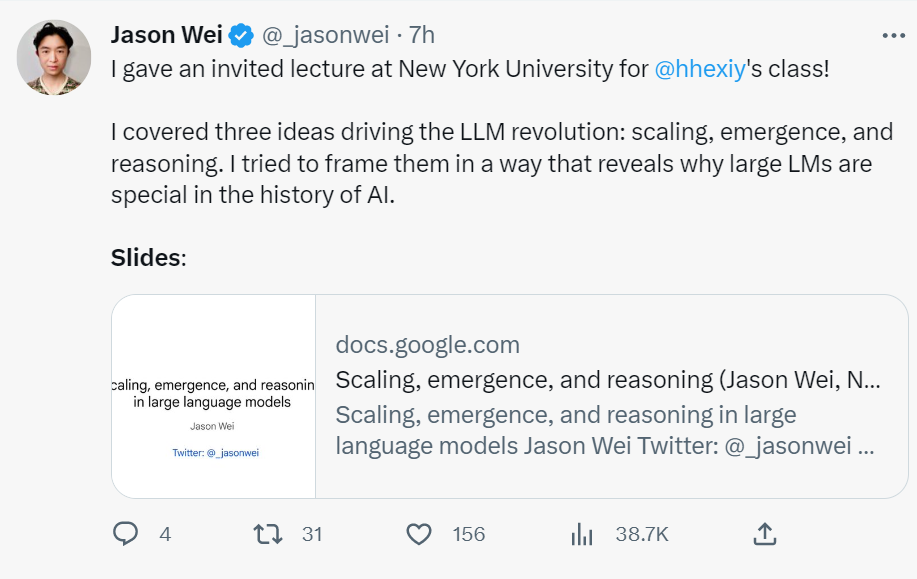Click the 7h timestamp
Image resolution: width=917 pixels, height=579 pixels.
click(422, 35)
